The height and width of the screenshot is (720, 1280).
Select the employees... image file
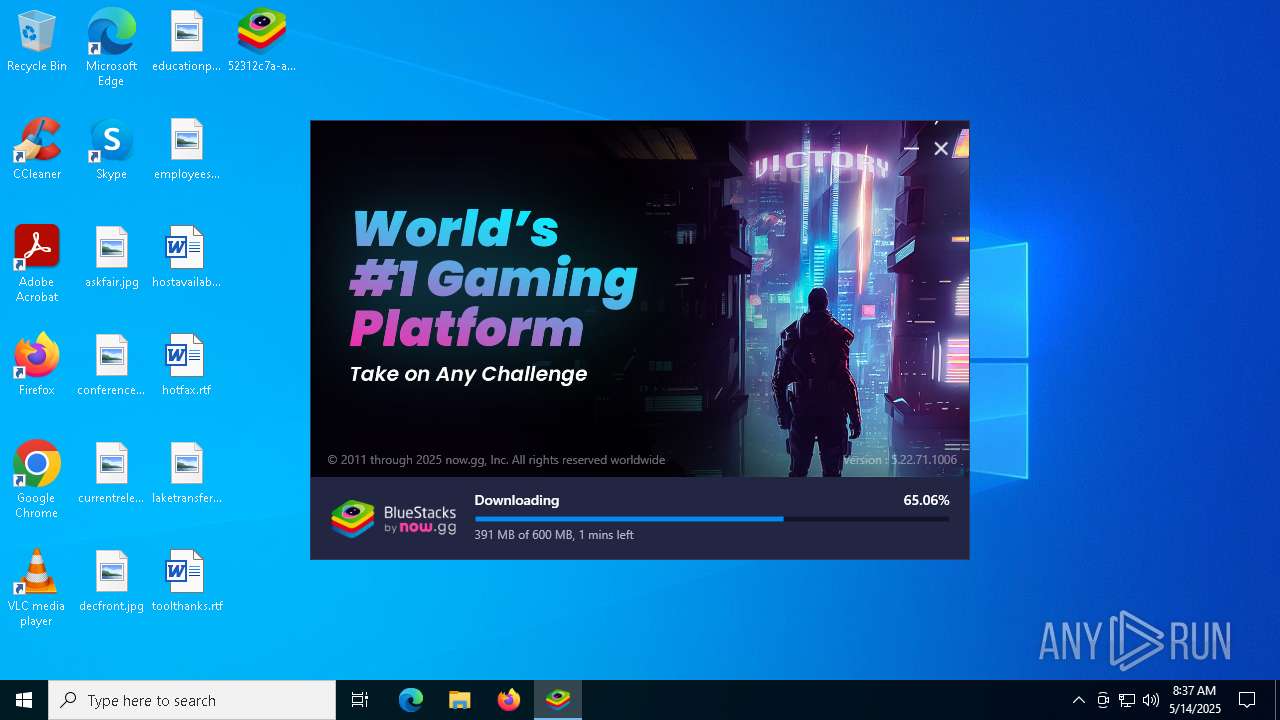pyautogui.click(x=186, y=150)
